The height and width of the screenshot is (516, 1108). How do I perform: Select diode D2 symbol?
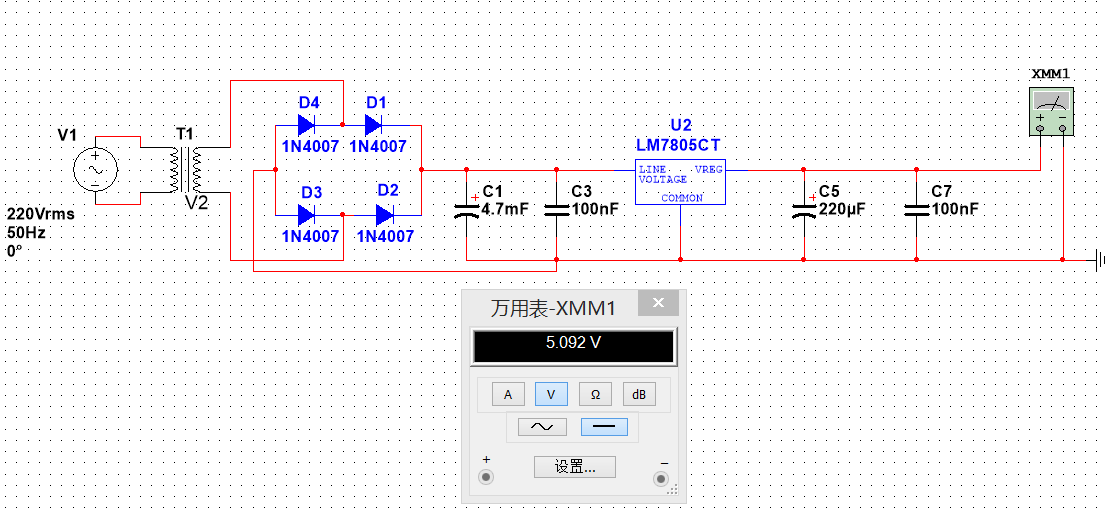pos(384,214)
